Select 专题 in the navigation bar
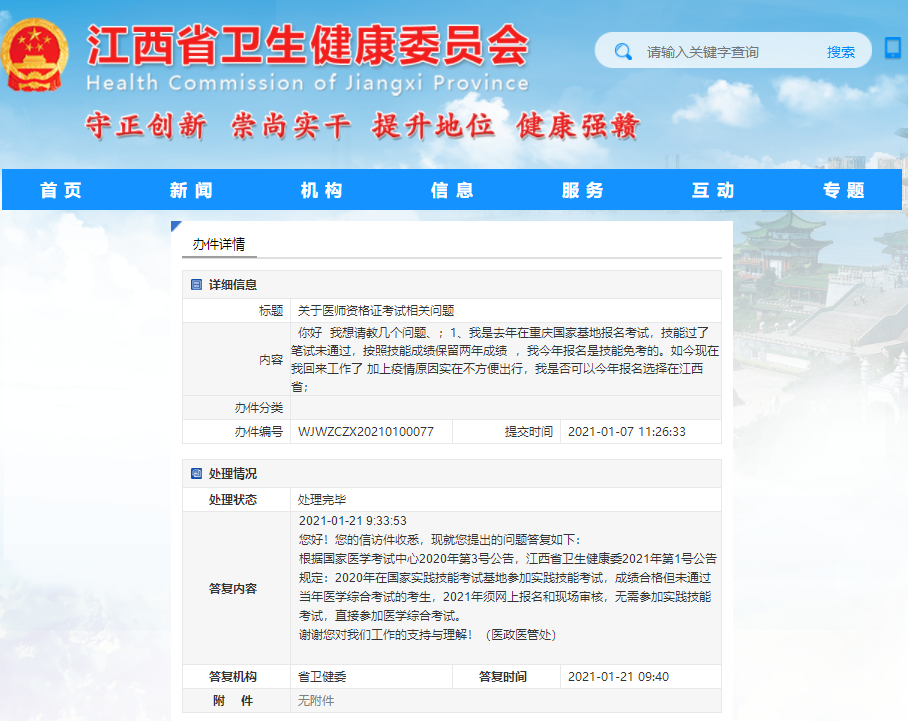Screen dimensions: 908x721 pyautogui.click(x=843, y=190)
